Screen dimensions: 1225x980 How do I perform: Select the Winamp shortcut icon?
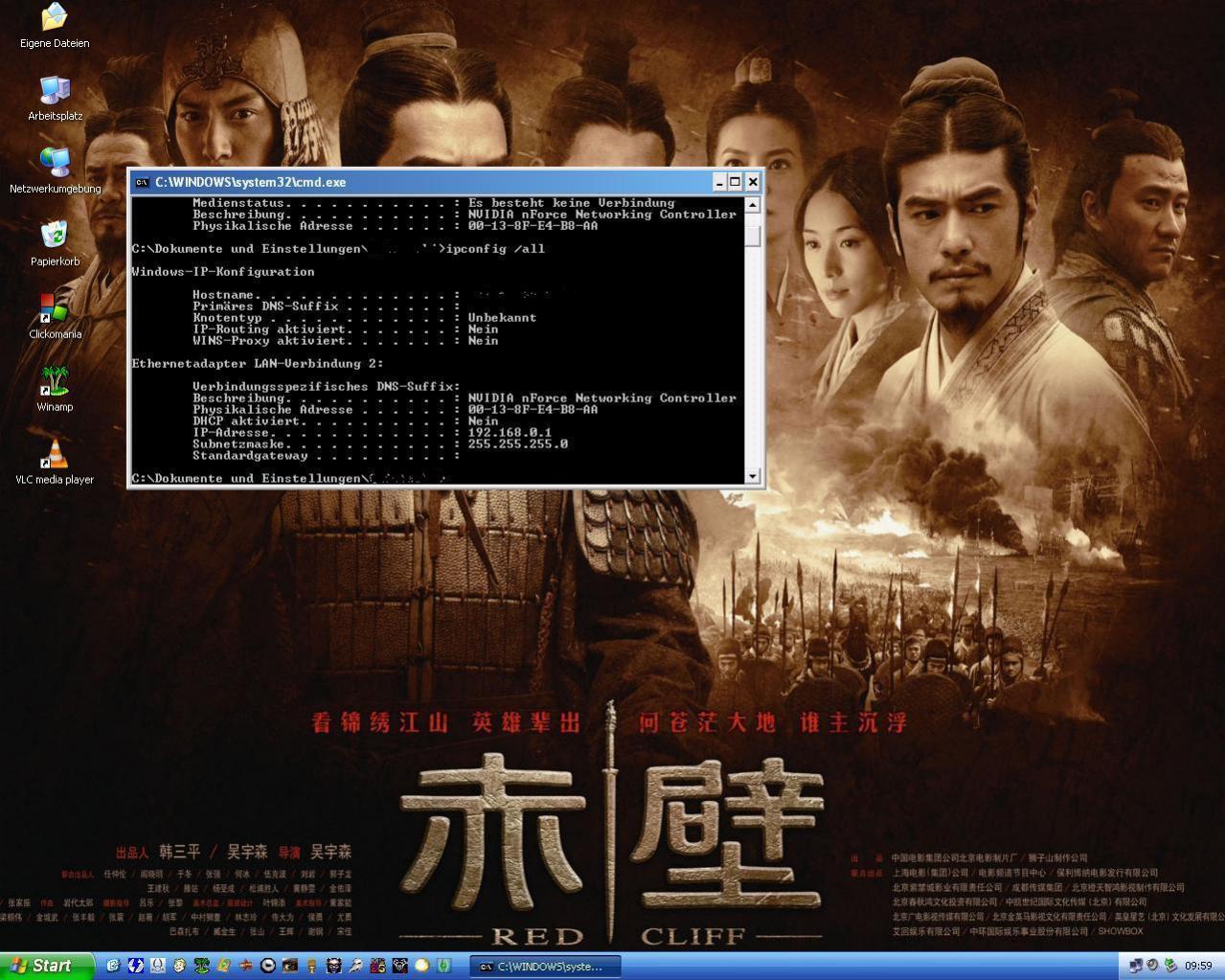55,390
